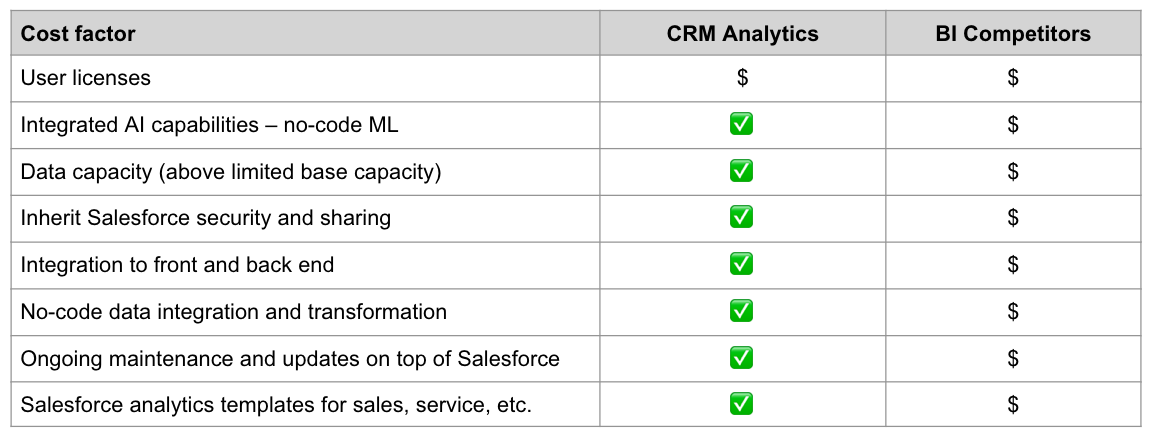Click the User licenses row label

(x=85, y=78)
